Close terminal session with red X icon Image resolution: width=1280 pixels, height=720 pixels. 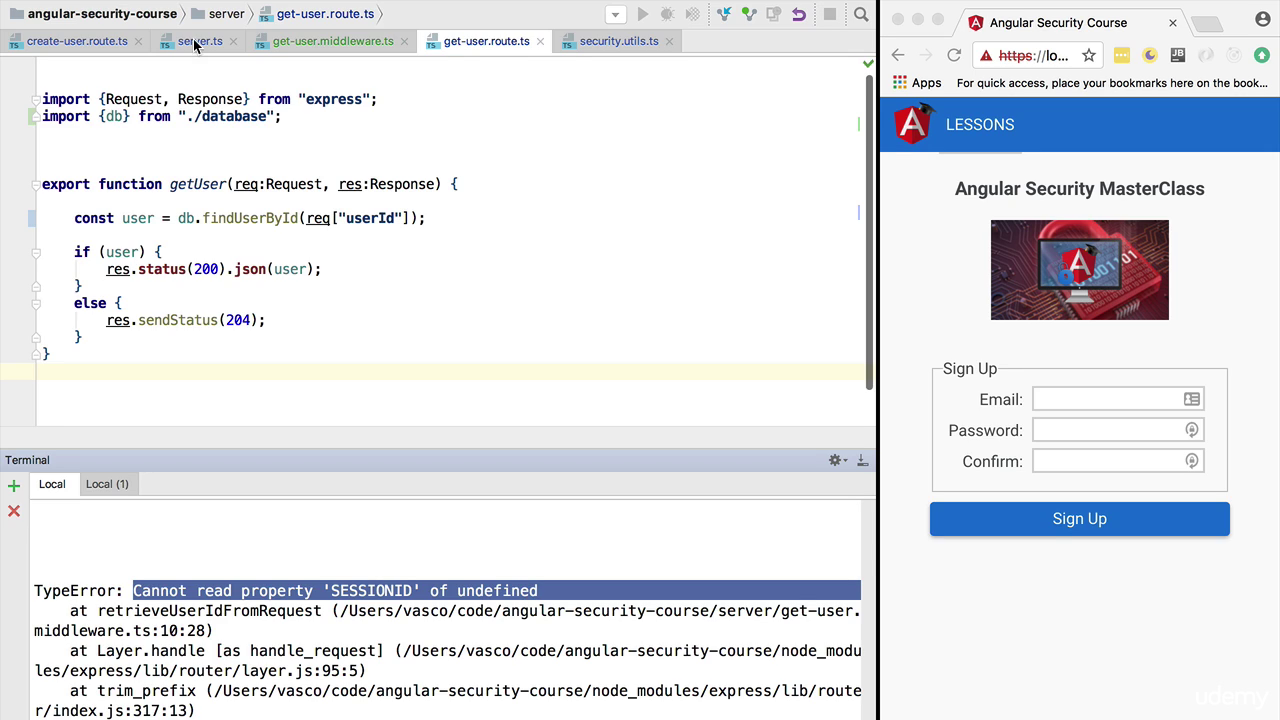pyautogui.click(x=14, y=511)
